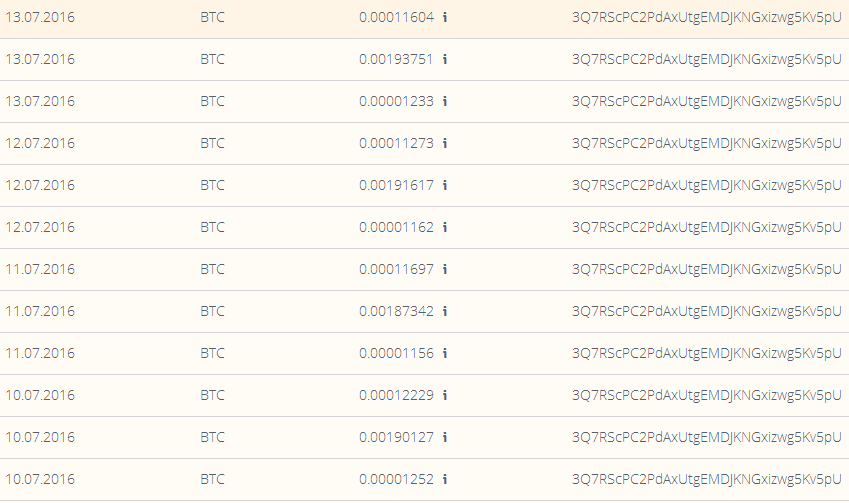Select wallet address in 0.00001252 row

(707, 479)
